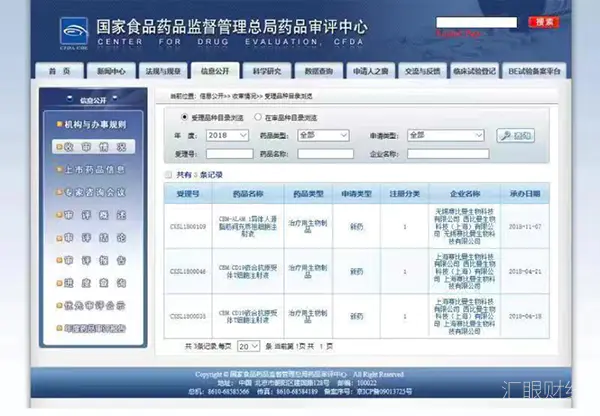Click the 查询 button with magnifier

click(515, 135)
